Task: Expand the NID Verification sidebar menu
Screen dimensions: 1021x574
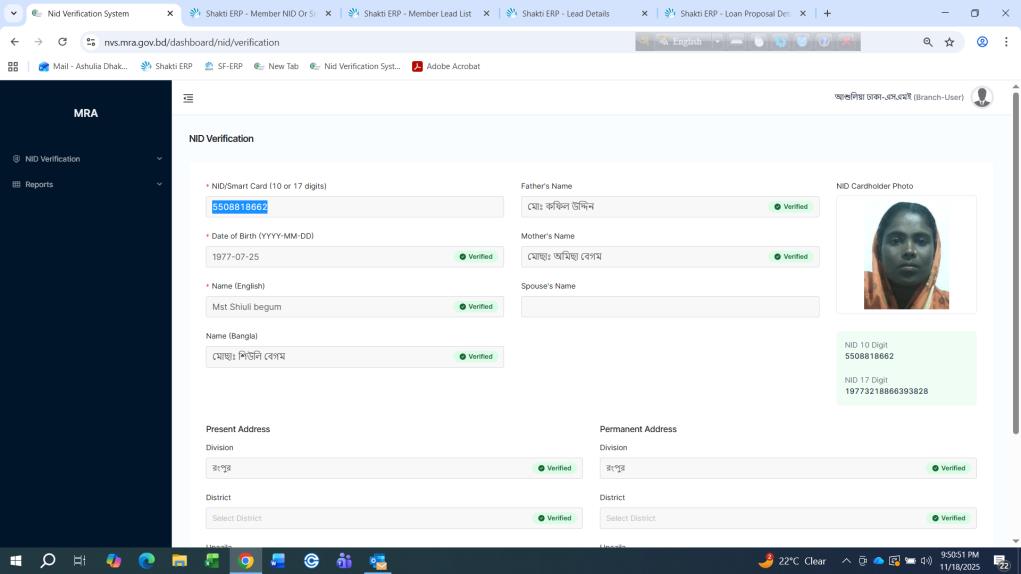Action: point(86,159)
